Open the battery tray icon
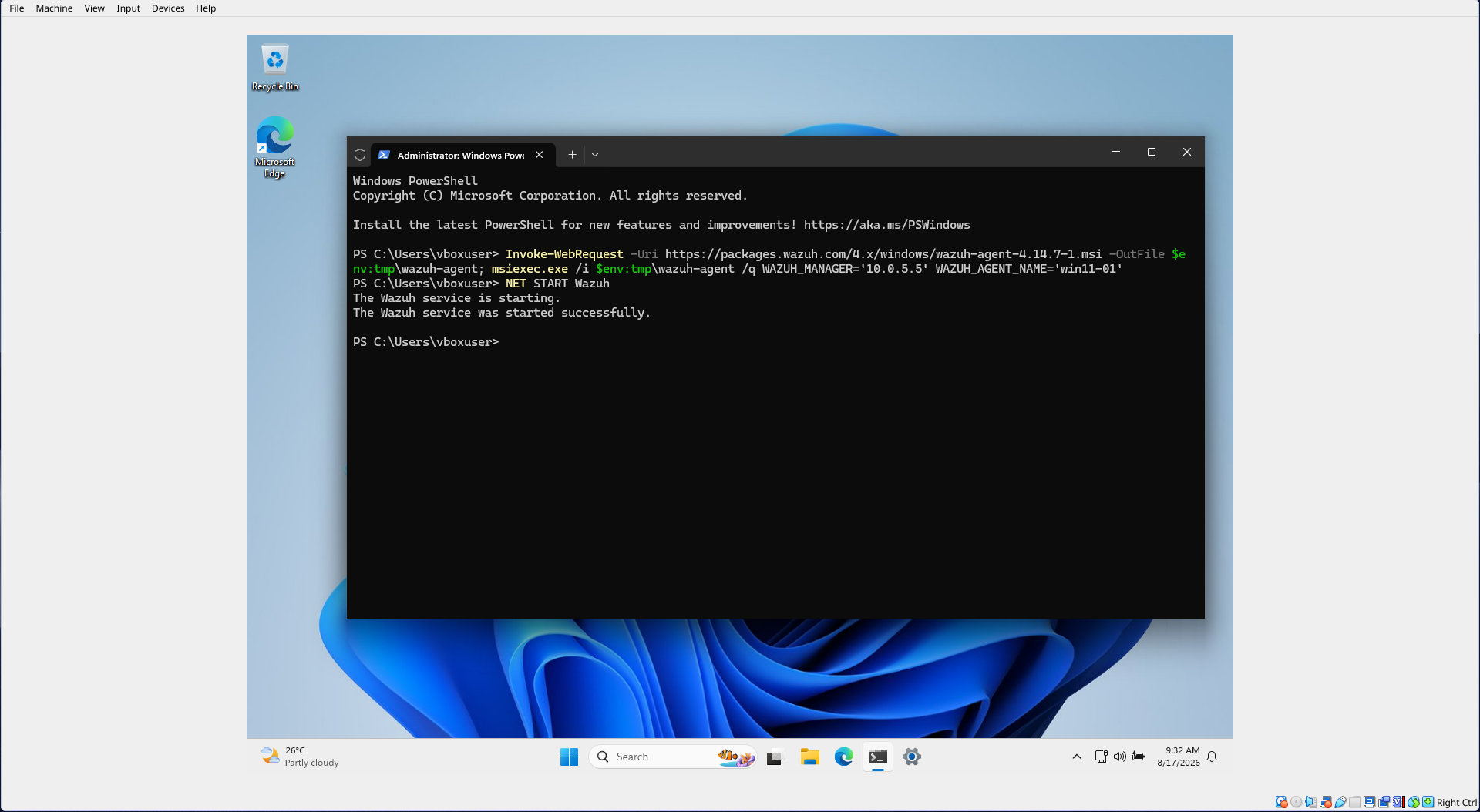 pyautogui.click(x=1139, y=757)
